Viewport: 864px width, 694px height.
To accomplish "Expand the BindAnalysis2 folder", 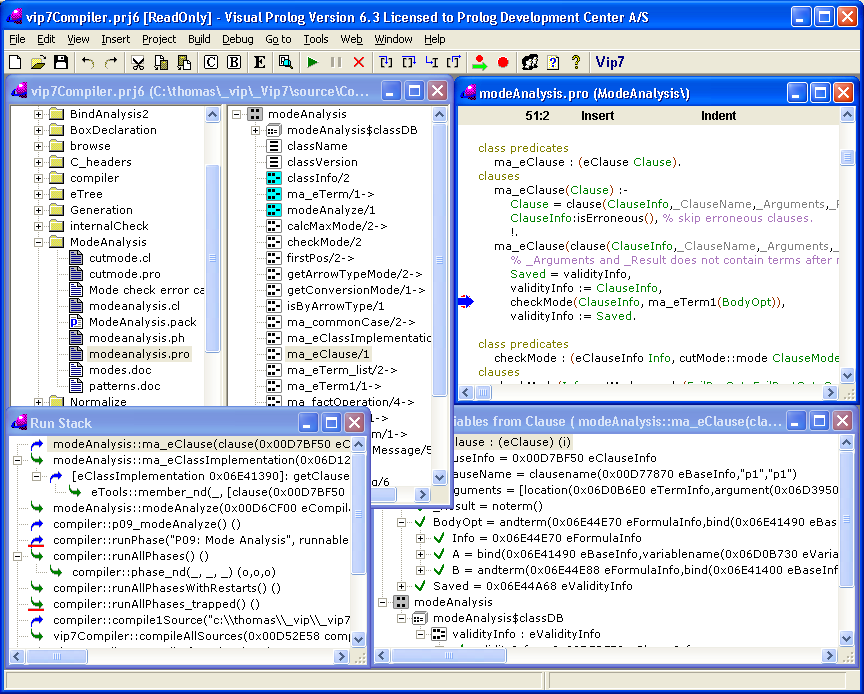I will 38,115.
